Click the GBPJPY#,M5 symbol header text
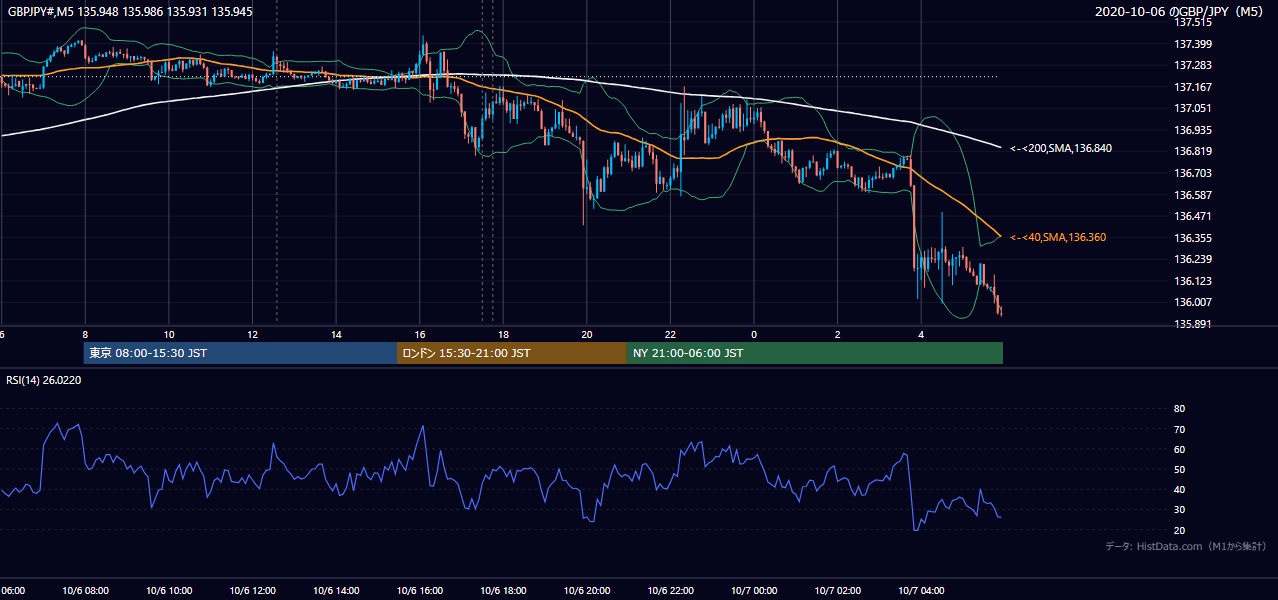1278x600 pixels. pyautogui.click(x=130, y=10)
